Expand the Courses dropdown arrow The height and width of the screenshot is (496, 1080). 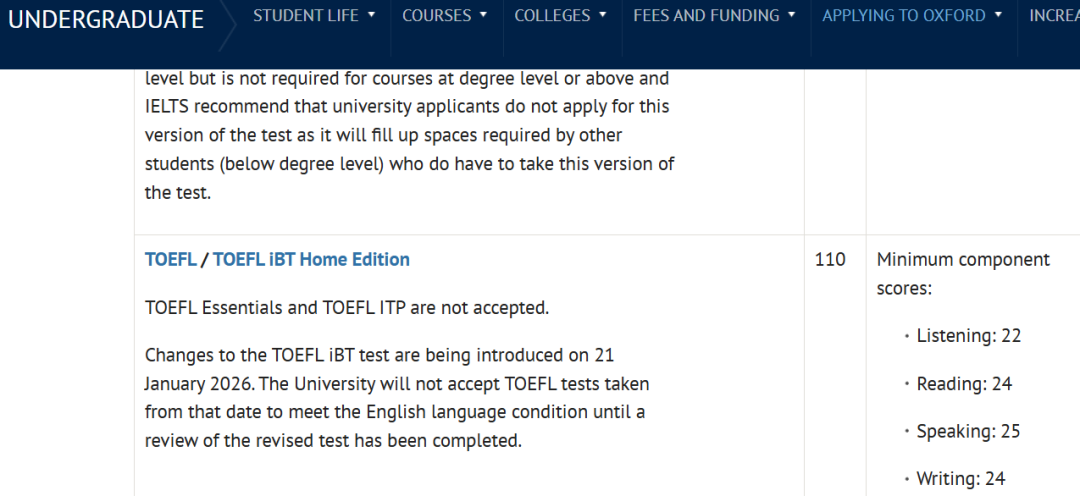click(x=484, y=15)
